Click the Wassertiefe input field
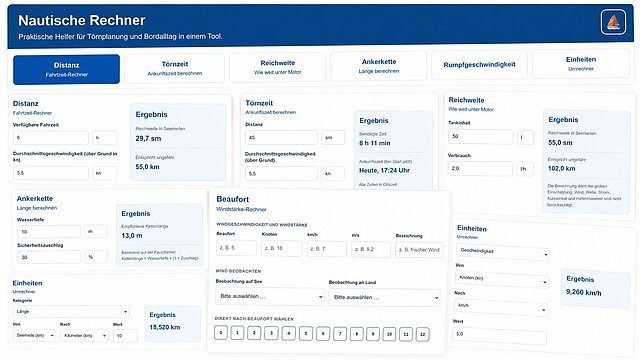 (49, 231)
